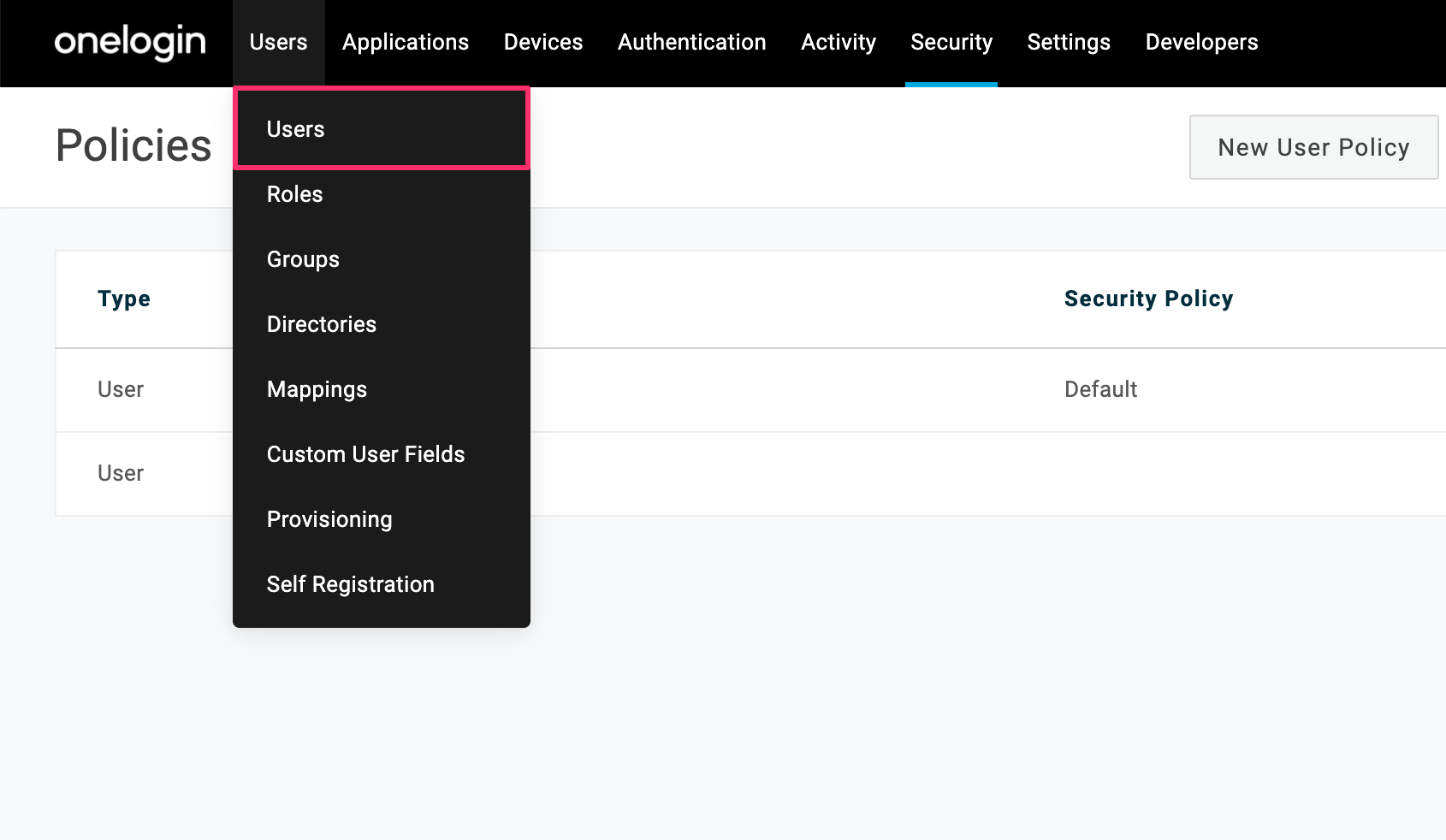Viewport: 1446px width, 840px height.
Task: Open the Authentication navigation menu
Action: point(692,42)
